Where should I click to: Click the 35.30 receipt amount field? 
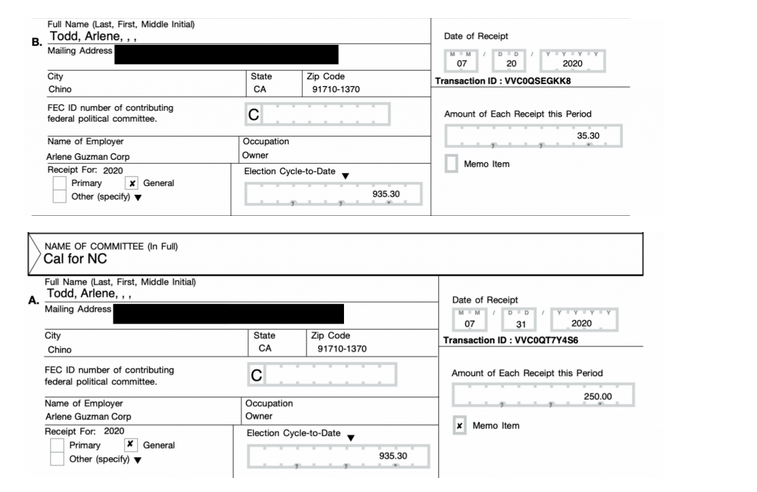[x=533, y=136]
